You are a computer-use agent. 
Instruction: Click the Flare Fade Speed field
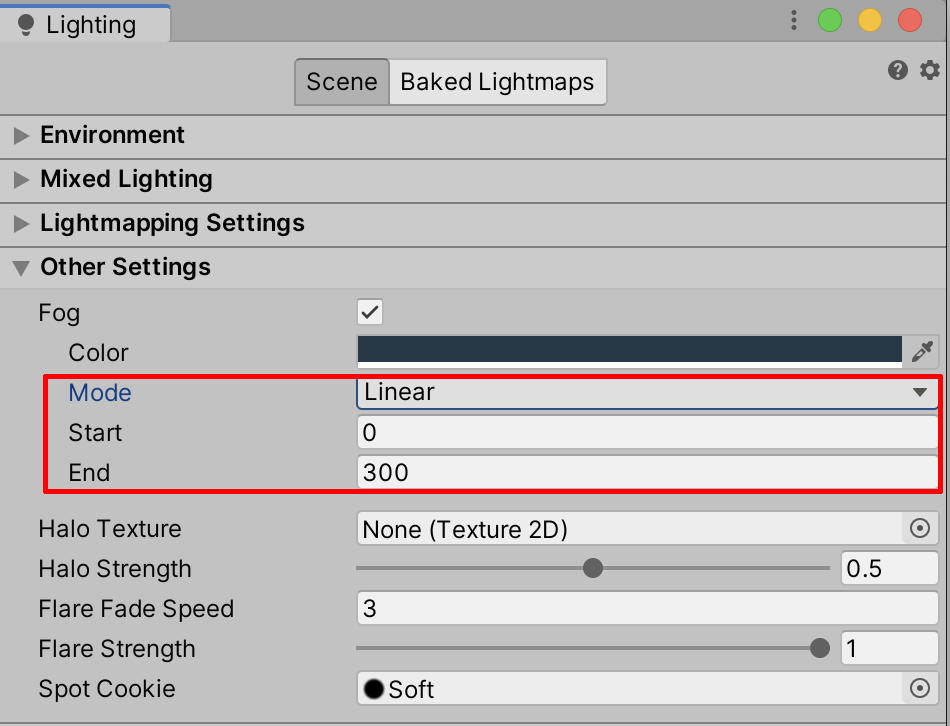click(x=646, y=609)
